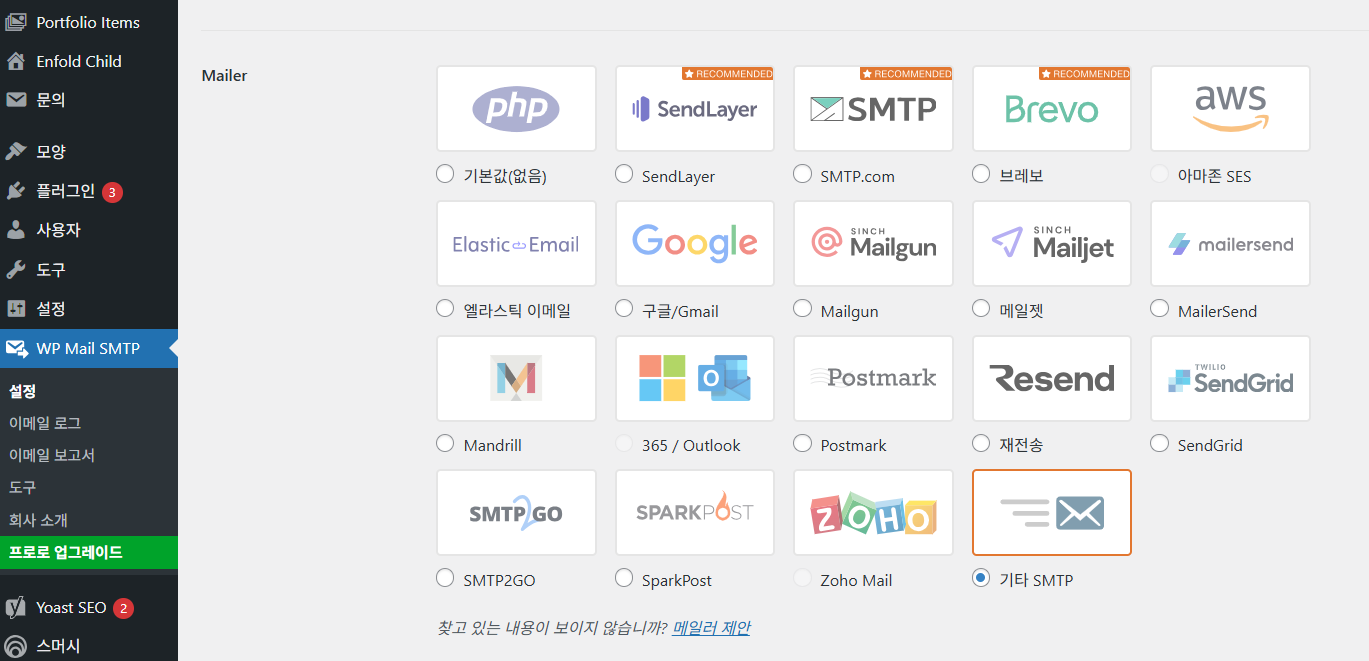This screenshot has width=1369, height=661.
Task: Click the Microsoft 365 Outlook logo card
Action: (x=695, y=378)
